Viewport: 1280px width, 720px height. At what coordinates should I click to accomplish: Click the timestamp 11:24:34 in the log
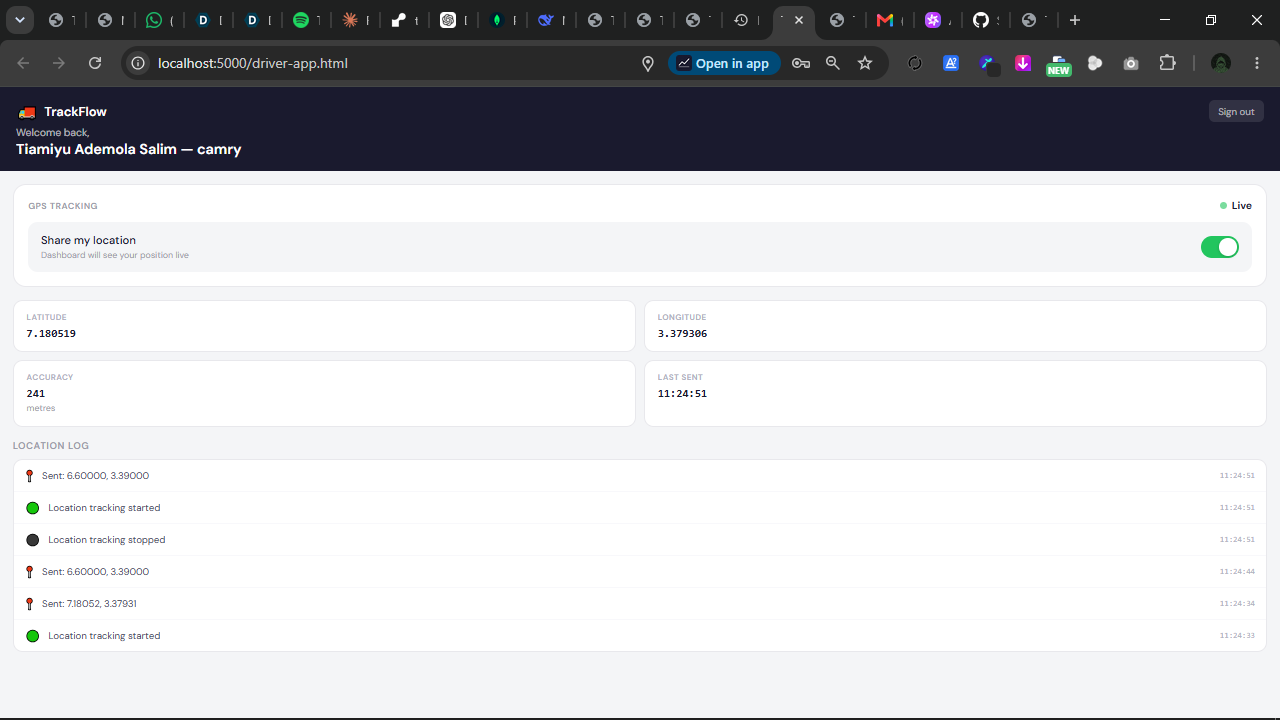tap(1237, 604)
